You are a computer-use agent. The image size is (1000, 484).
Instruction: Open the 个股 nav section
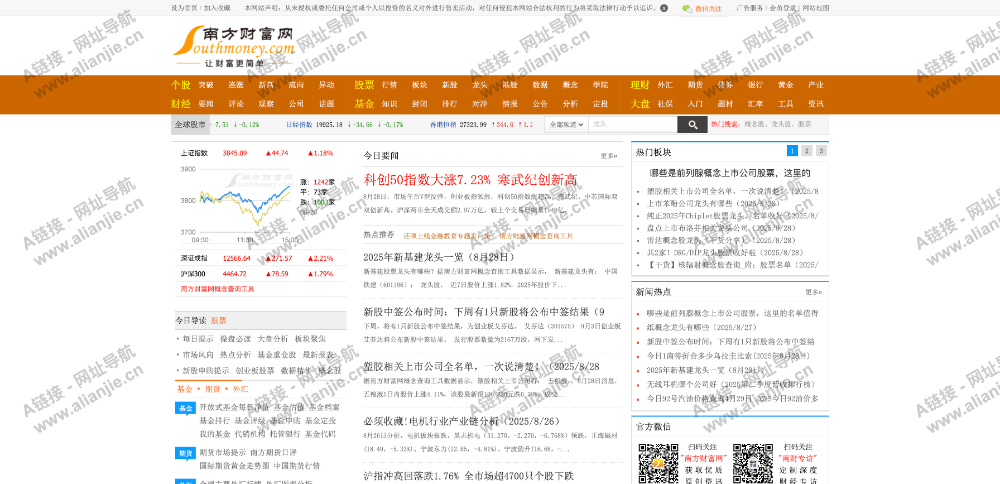[x=180, y=85]
